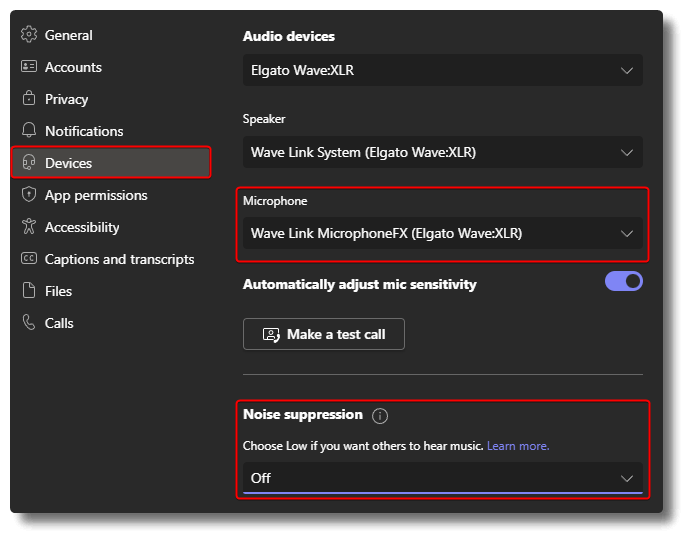683x533 pixels.
Task: Go to Accessibility settings
Action: 111,227
